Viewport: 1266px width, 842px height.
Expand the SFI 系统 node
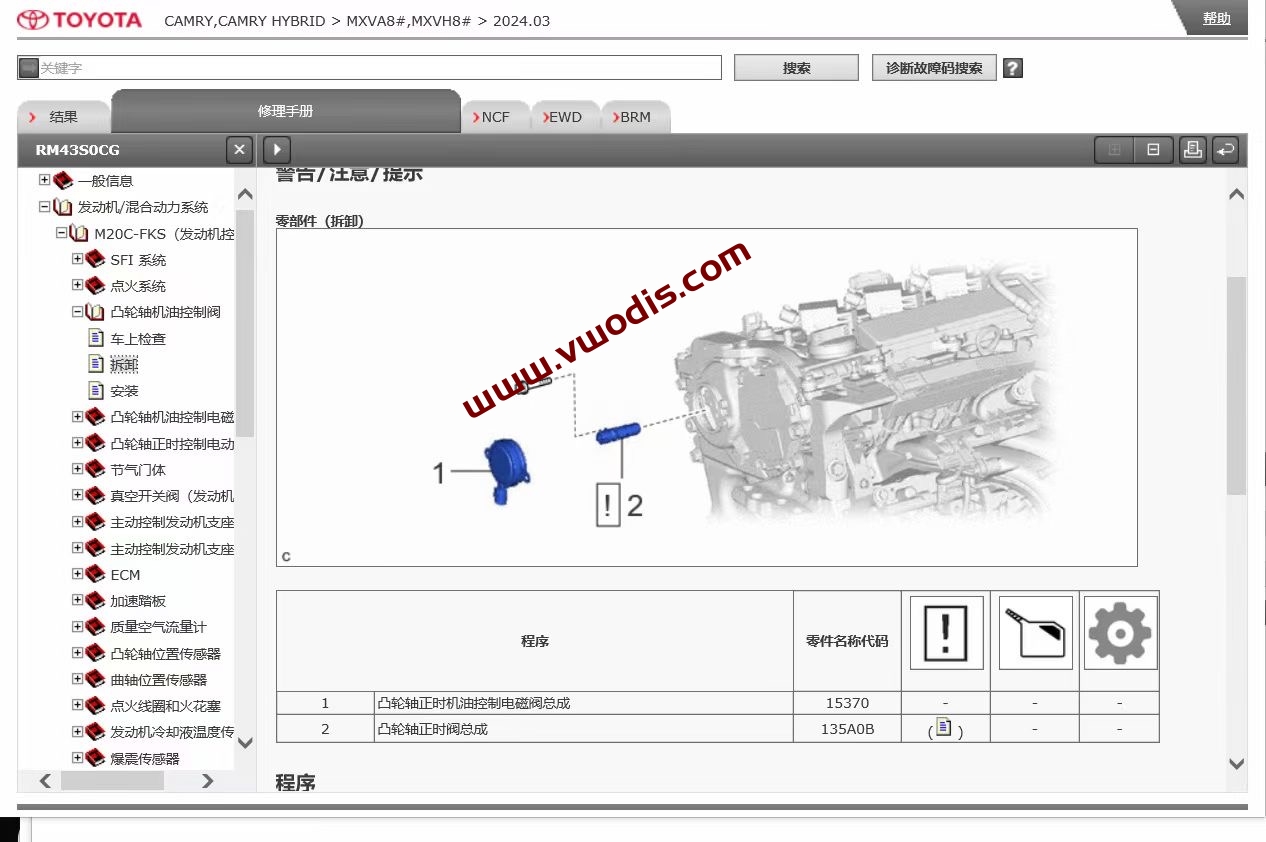pos(78,259)
